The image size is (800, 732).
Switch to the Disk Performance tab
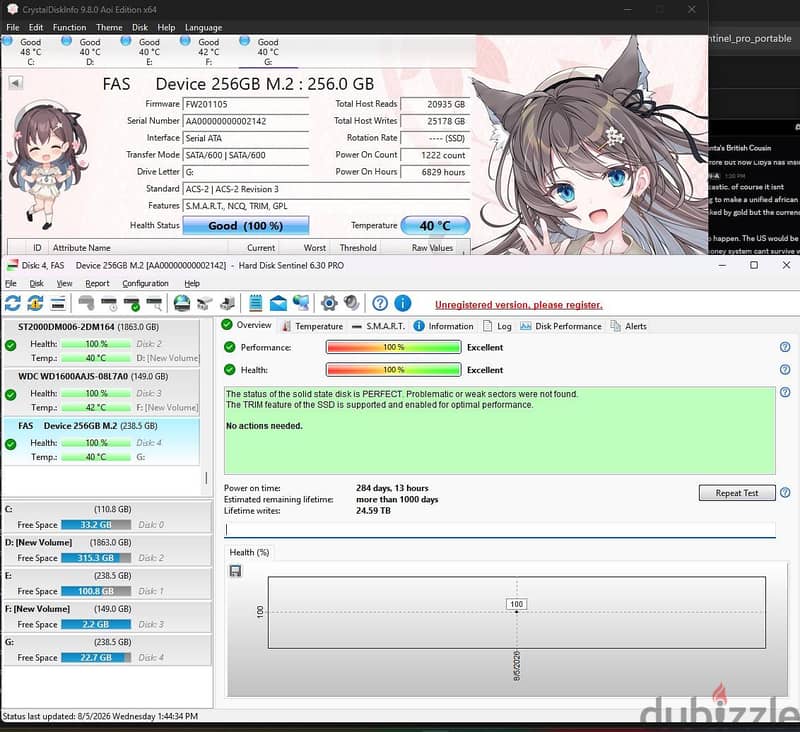point(561,326)
